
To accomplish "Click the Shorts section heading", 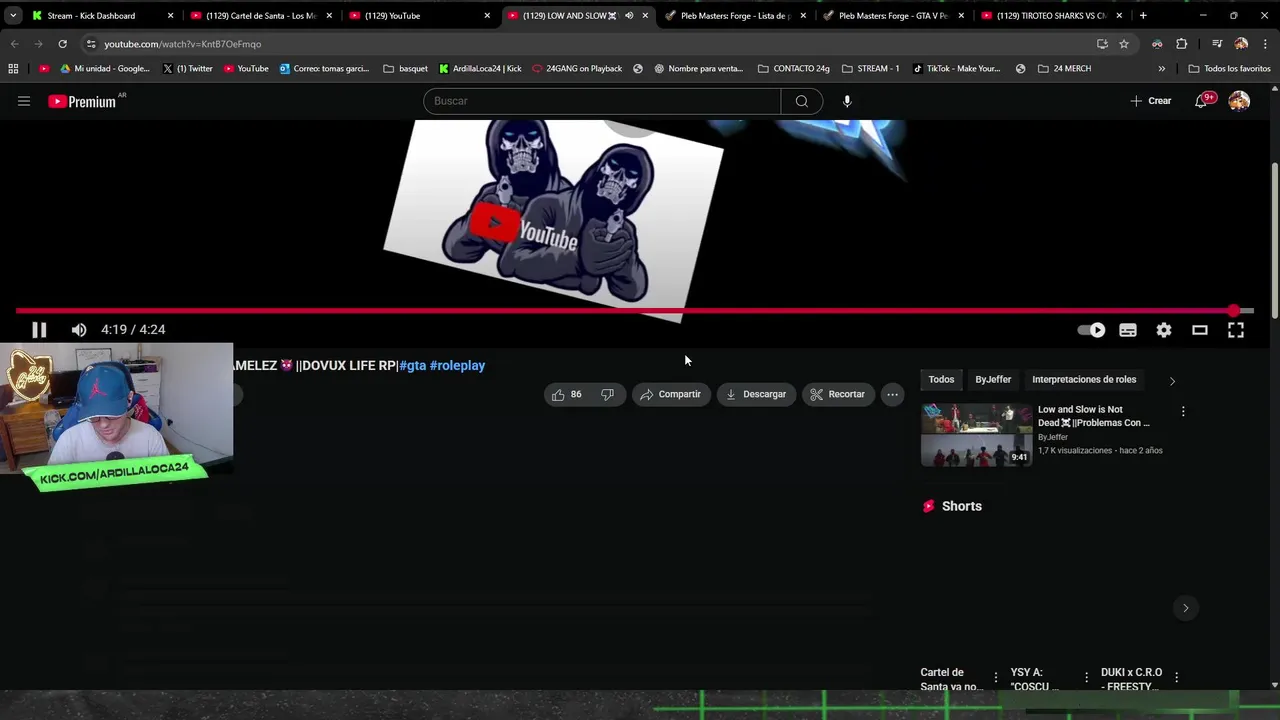I will tap(961, 506).
